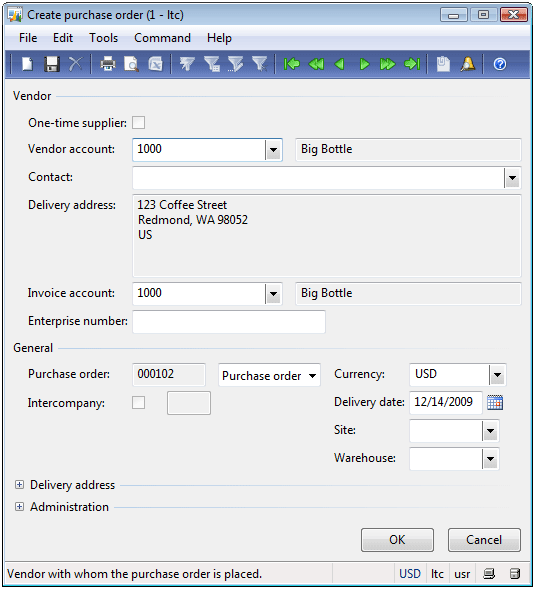Image resolution: width=535 pixels, height=589 pixels.
Task: Click the status bar printer-like icon
Action: pyautogui.click(x=489, y=574)
